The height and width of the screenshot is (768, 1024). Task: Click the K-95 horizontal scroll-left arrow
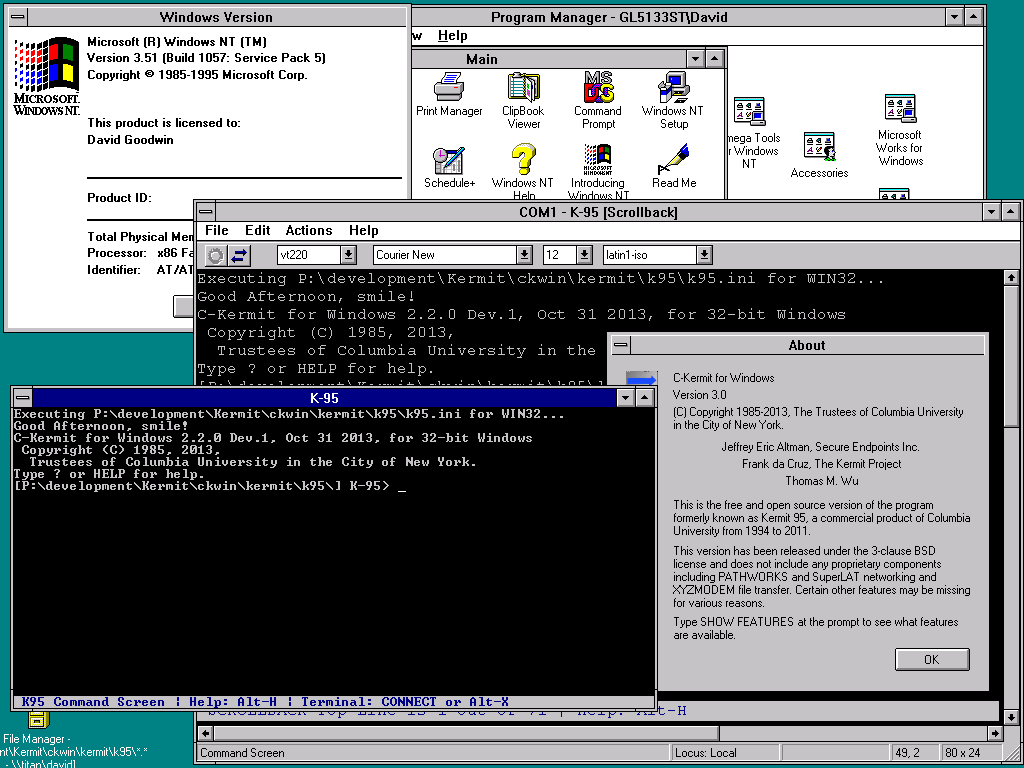tap(206, 733)
